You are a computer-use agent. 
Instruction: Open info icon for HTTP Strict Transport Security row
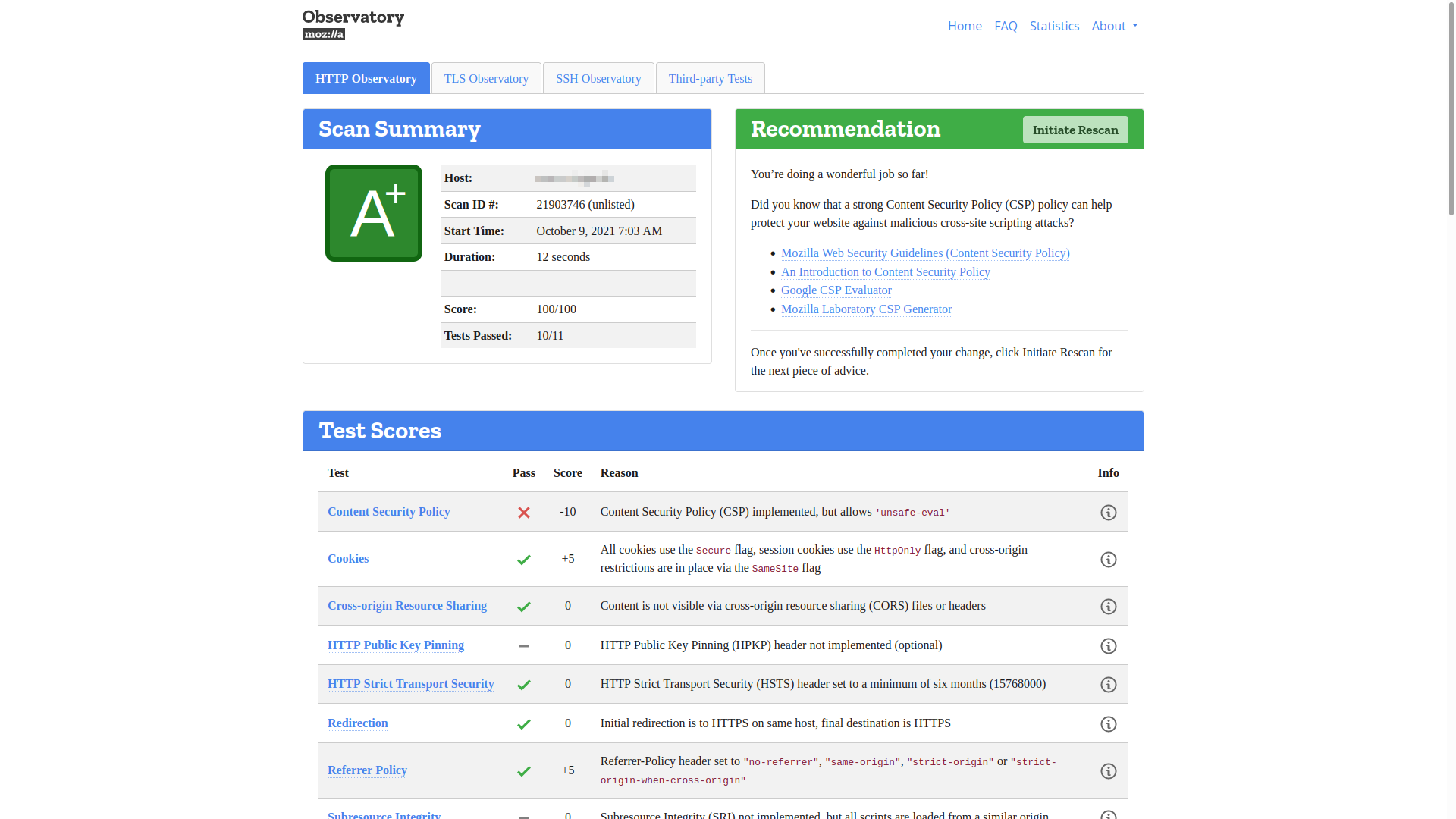click(1108, 685)
